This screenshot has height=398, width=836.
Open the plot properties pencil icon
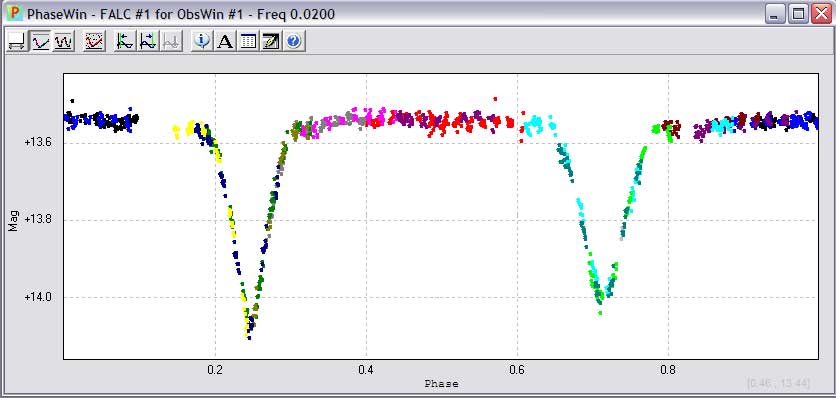(271, 41)
